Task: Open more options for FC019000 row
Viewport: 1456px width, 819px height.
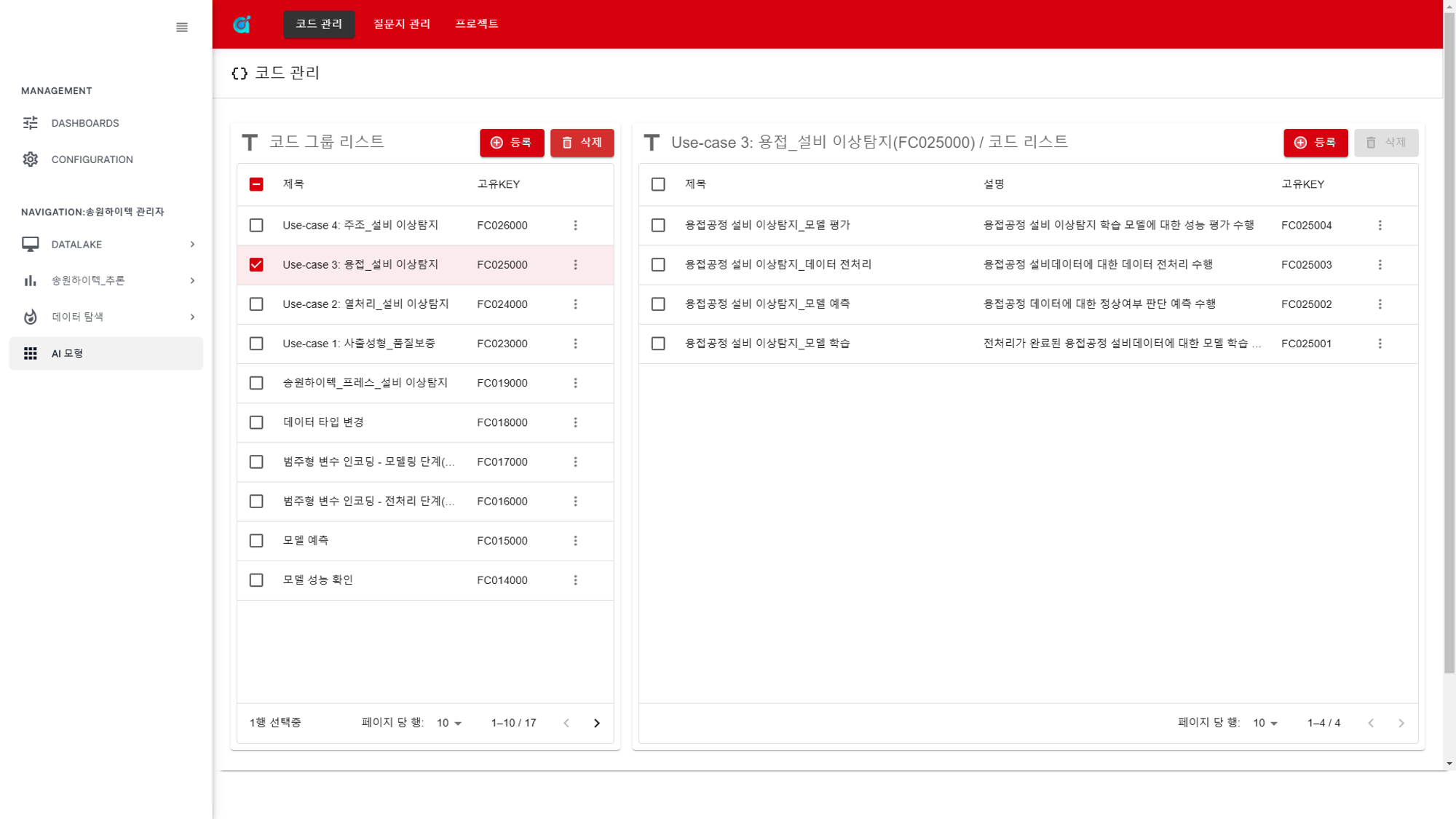Action: 575,383
